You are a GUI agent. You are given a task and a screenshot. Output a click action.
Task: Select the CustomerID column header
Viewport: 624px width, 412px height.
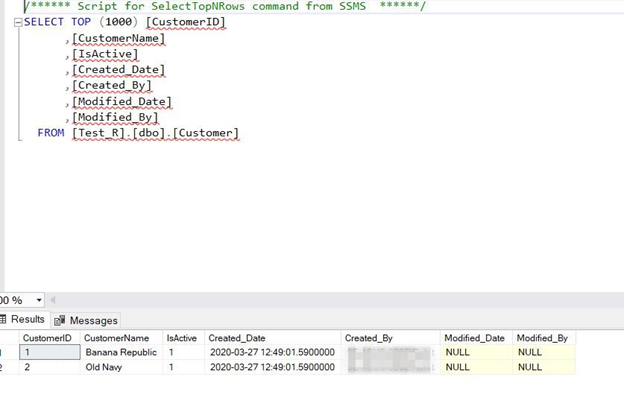(47, 338)
